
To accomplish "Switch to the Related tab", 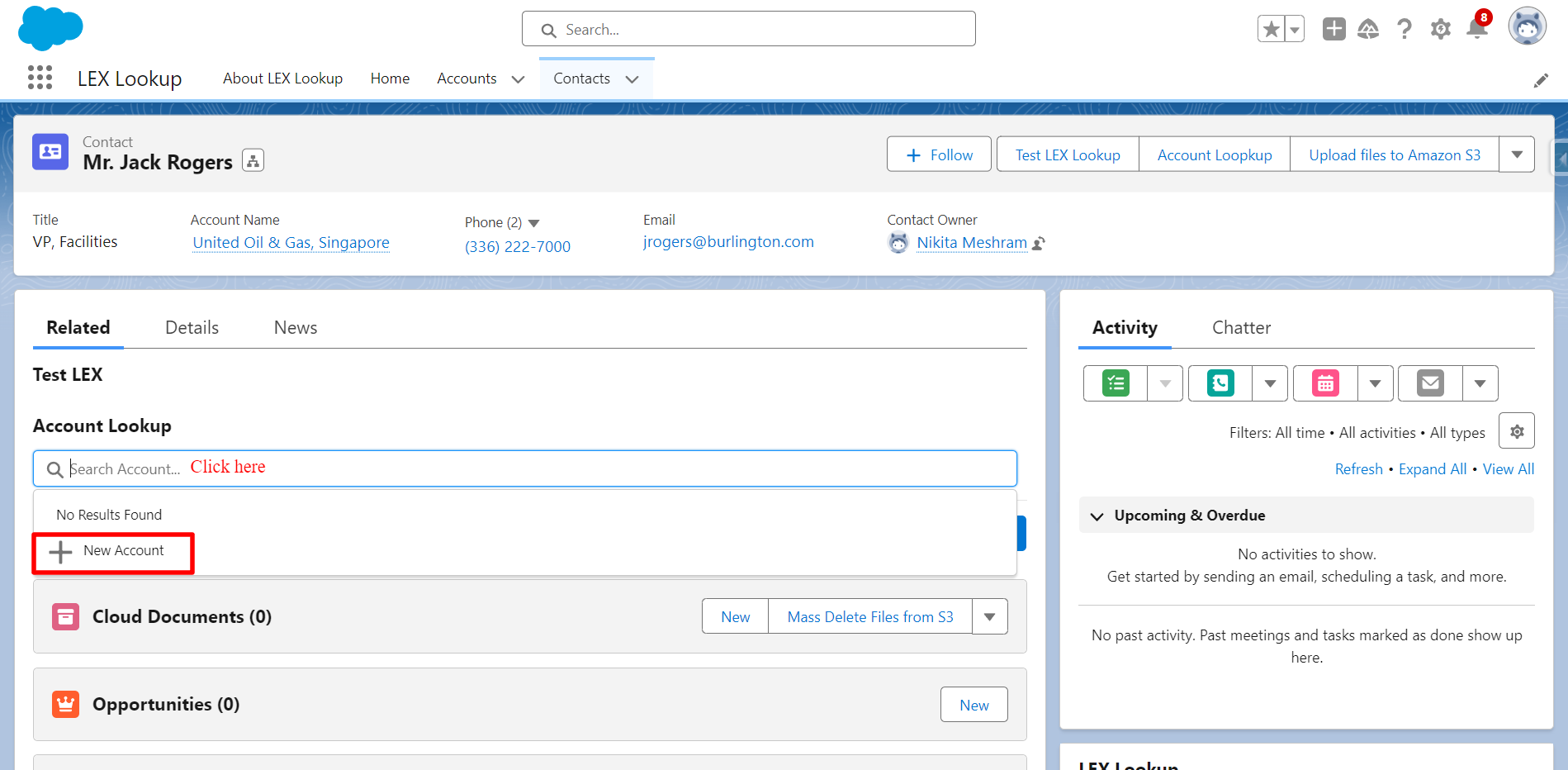I will [78, 328].
